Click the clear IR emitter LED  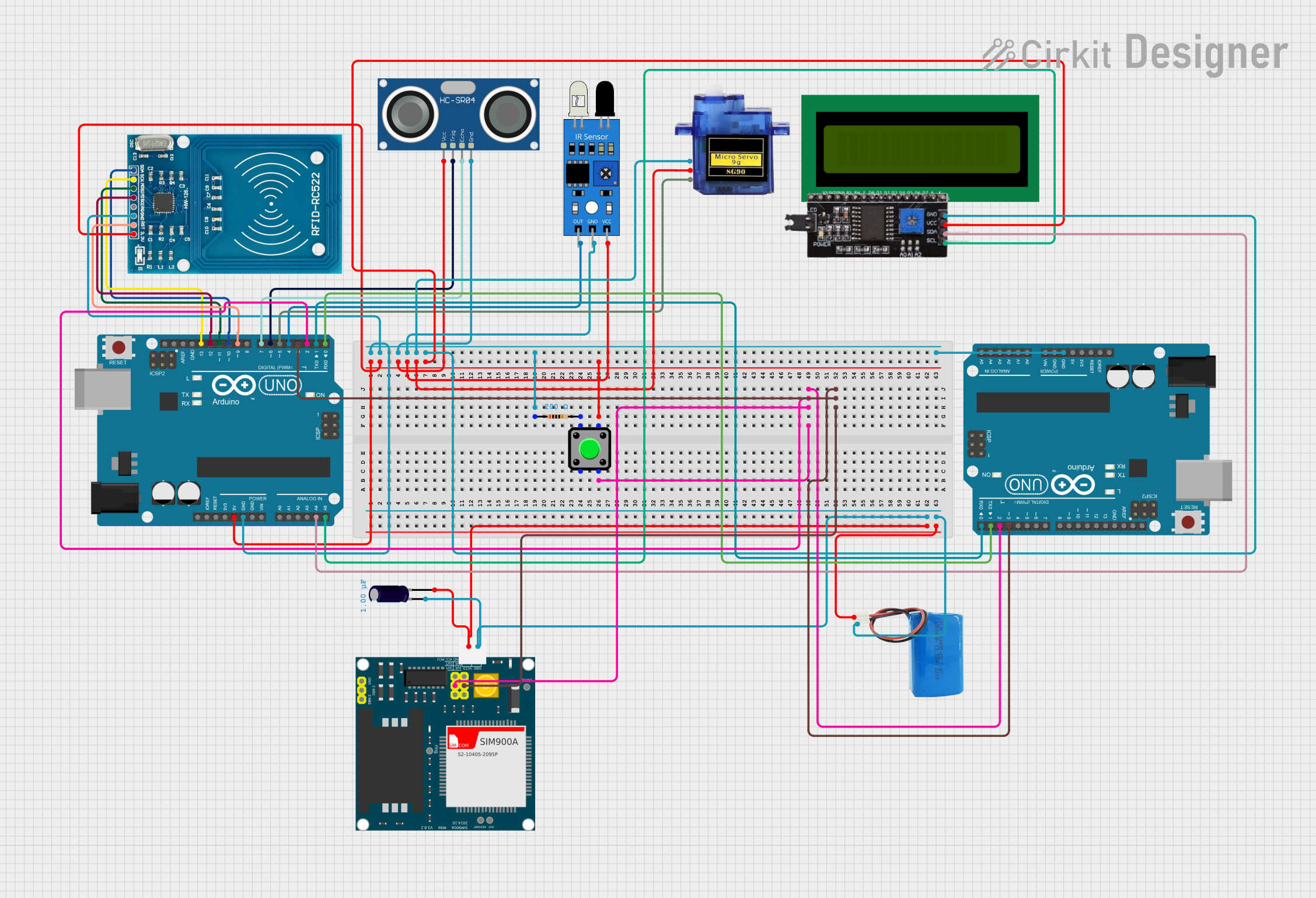click(x=578, y=98)
